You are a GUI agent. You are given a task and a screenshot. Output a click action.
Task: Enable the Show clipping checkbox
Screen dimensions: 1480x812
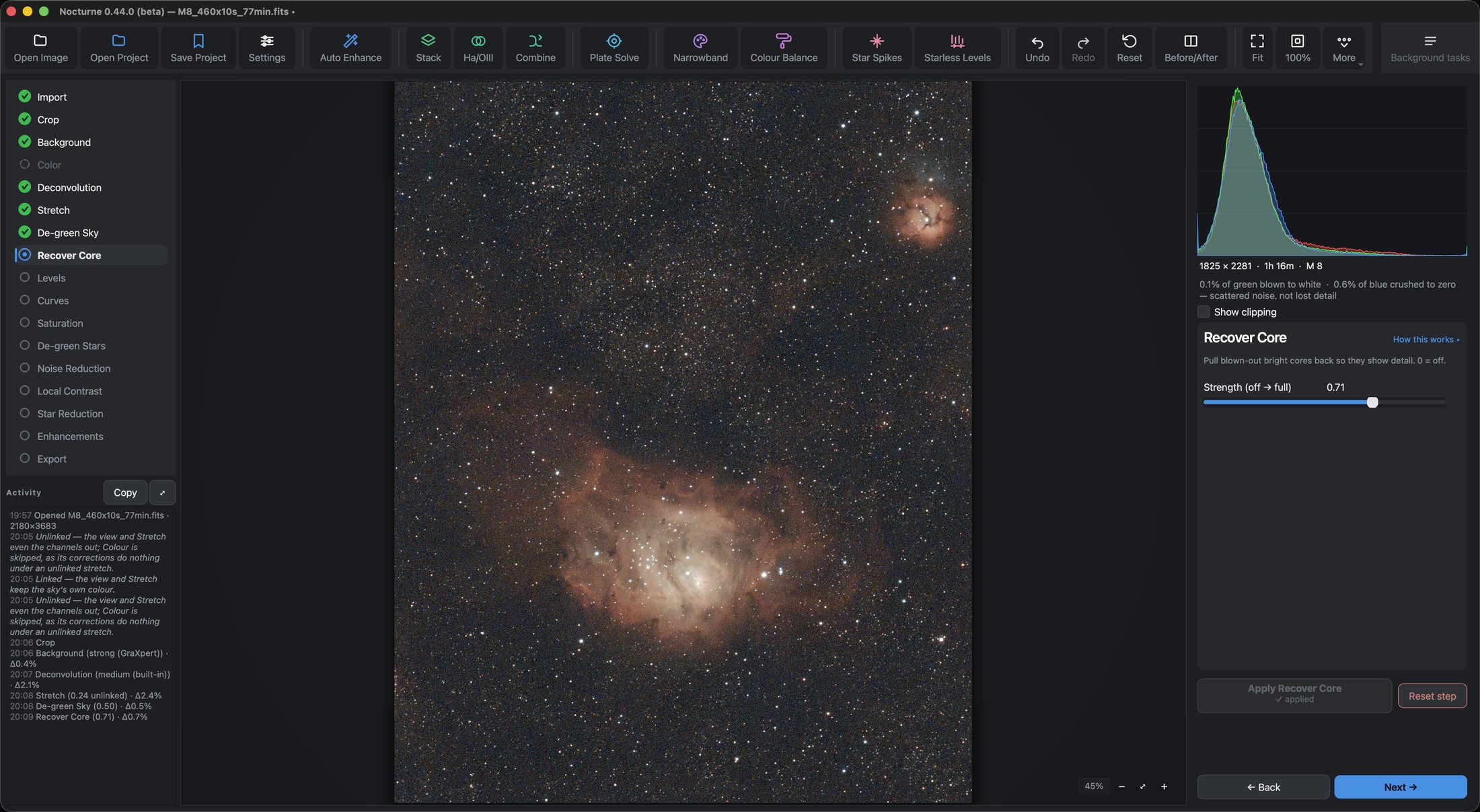pyautogui.click(x=1204, y=312)
